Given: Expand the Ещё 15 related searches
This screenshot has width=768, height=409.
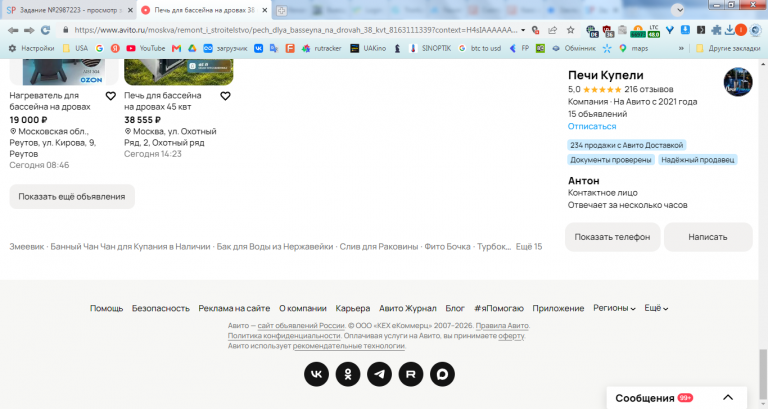Looking at the screenshot, I should pos(529,247).
